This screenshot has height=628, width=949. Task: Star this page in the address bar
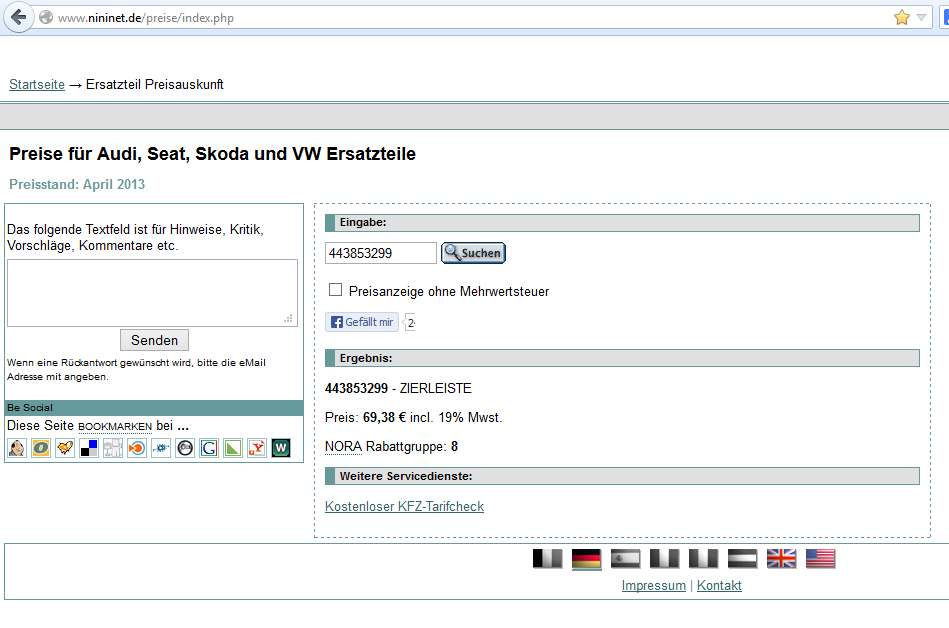(x=902, y=17)
